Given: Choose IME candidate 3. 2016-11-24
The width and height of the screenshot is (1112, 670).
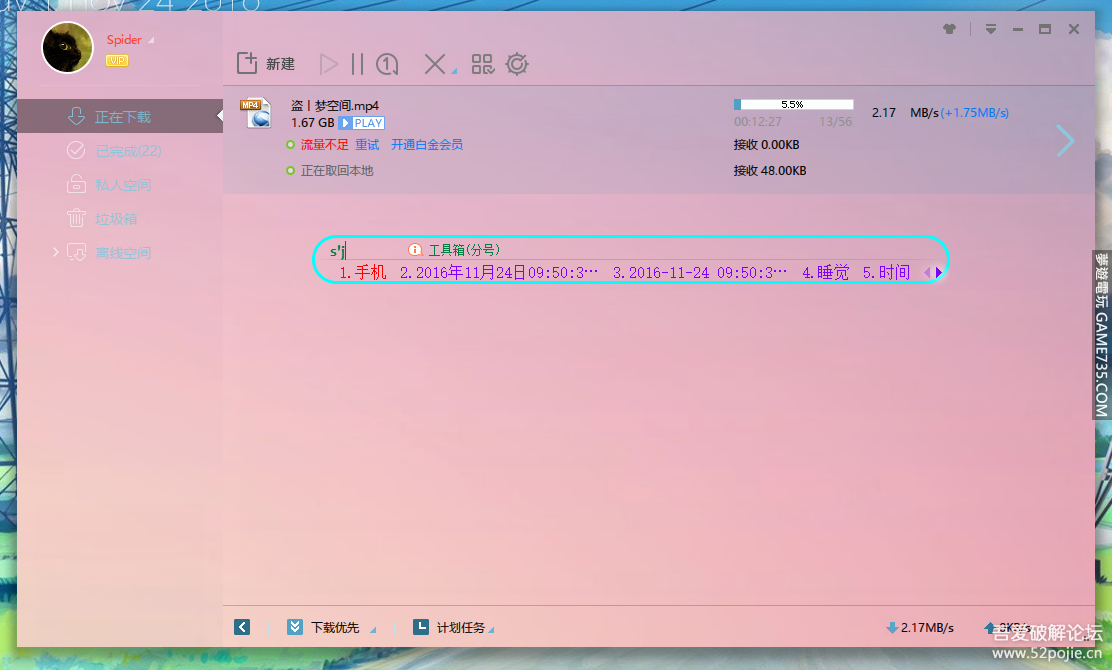Looking at the screenshot, I should pos(699,272).
